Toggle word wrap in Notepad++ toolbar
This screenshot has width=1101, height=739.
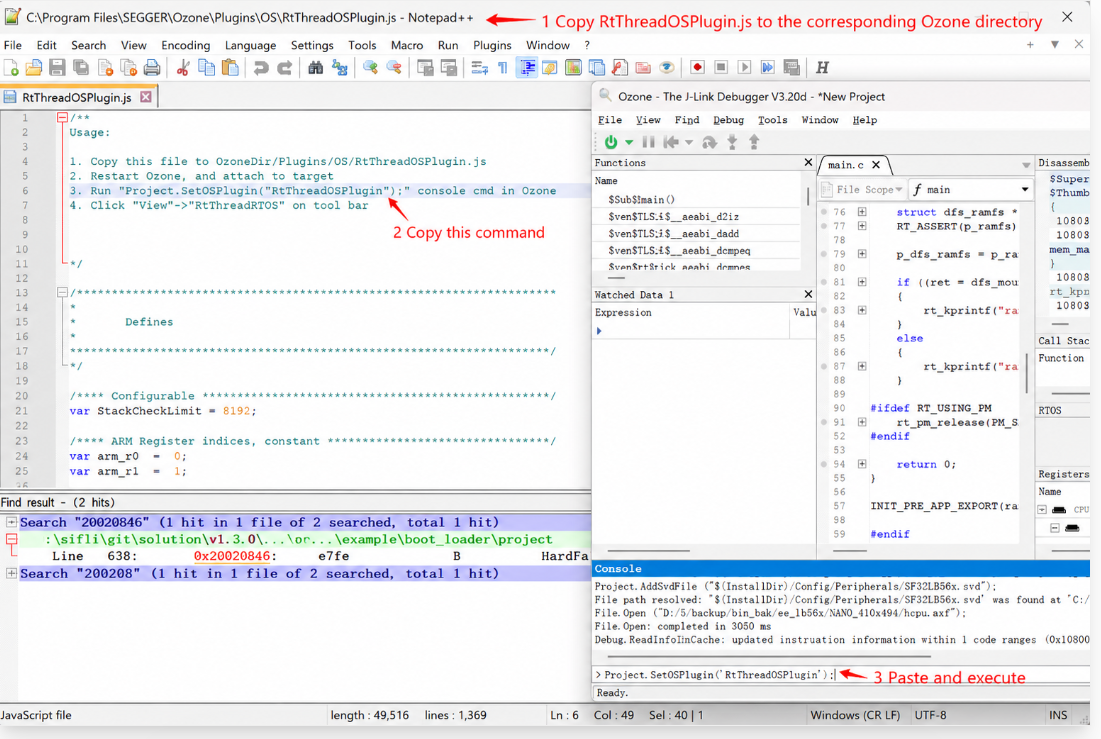tap(480, 67)
